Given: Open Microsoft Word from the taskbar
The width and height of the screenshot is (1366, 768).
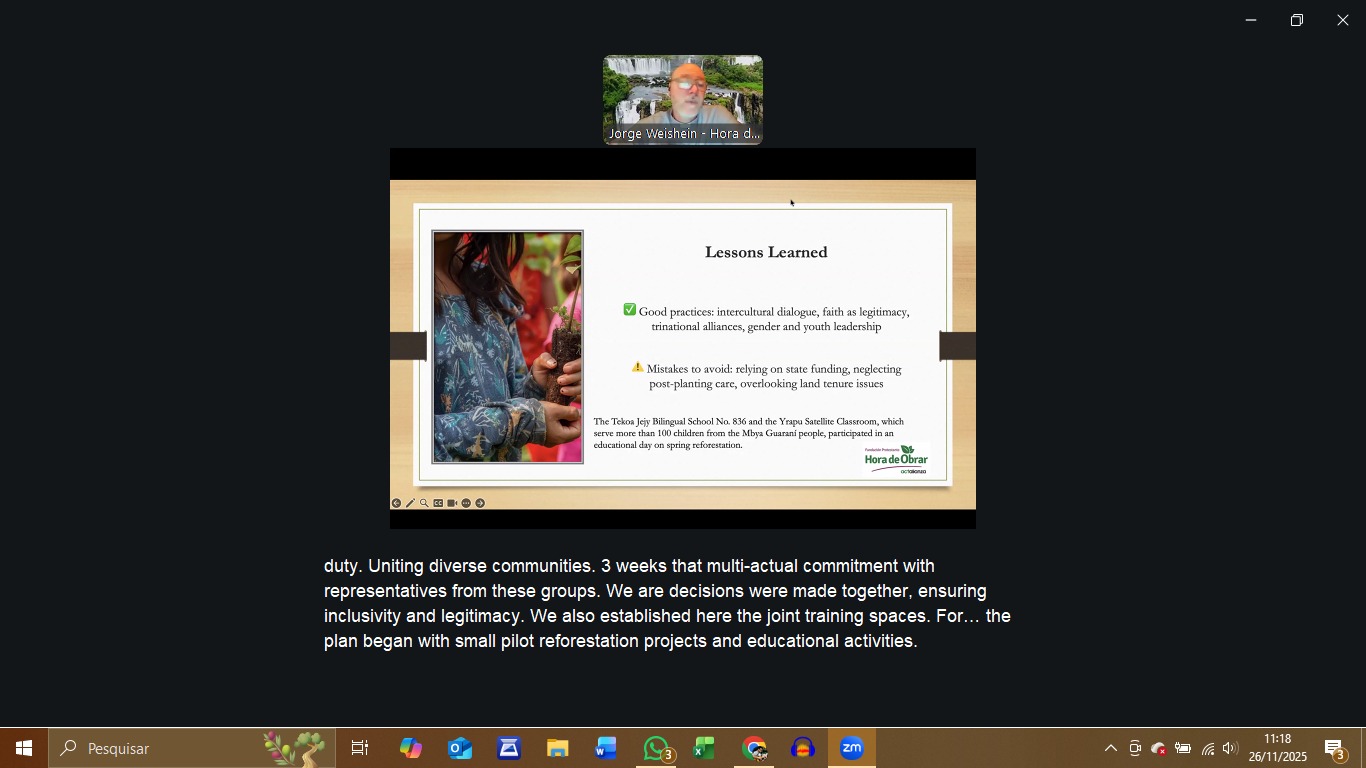Looking at the screenshot, I should [606, 748].
